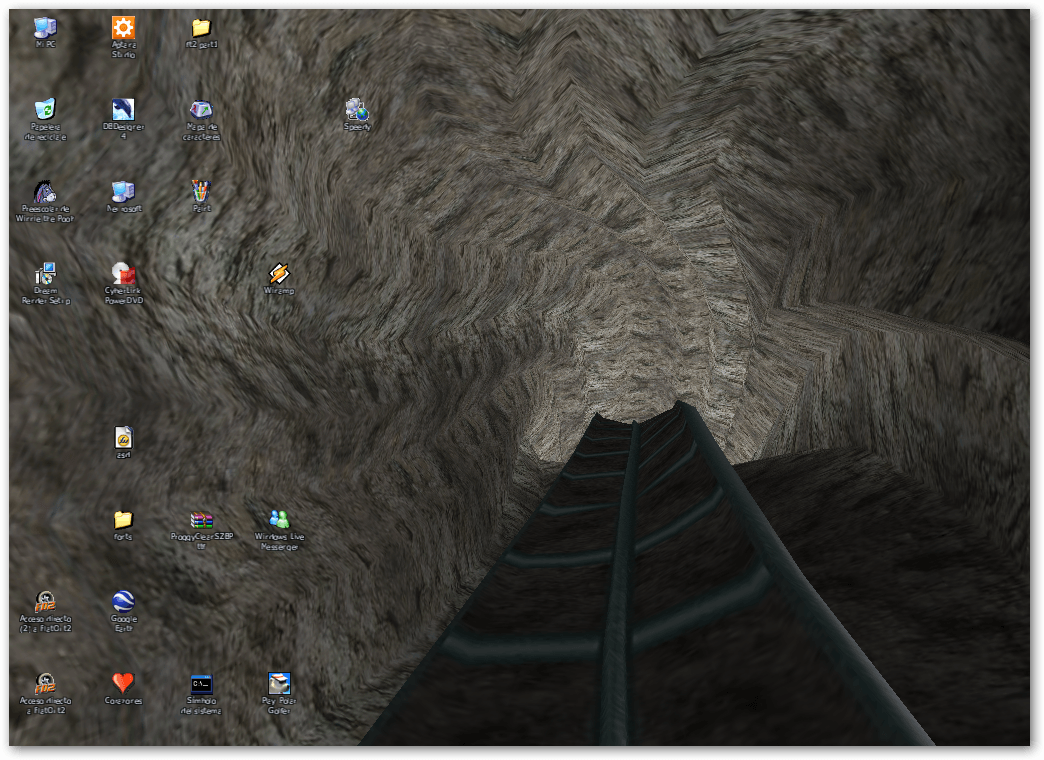Screen dimensions: 1044x760
Task: Open the fonts folder
Action: [x=123, y=520]
